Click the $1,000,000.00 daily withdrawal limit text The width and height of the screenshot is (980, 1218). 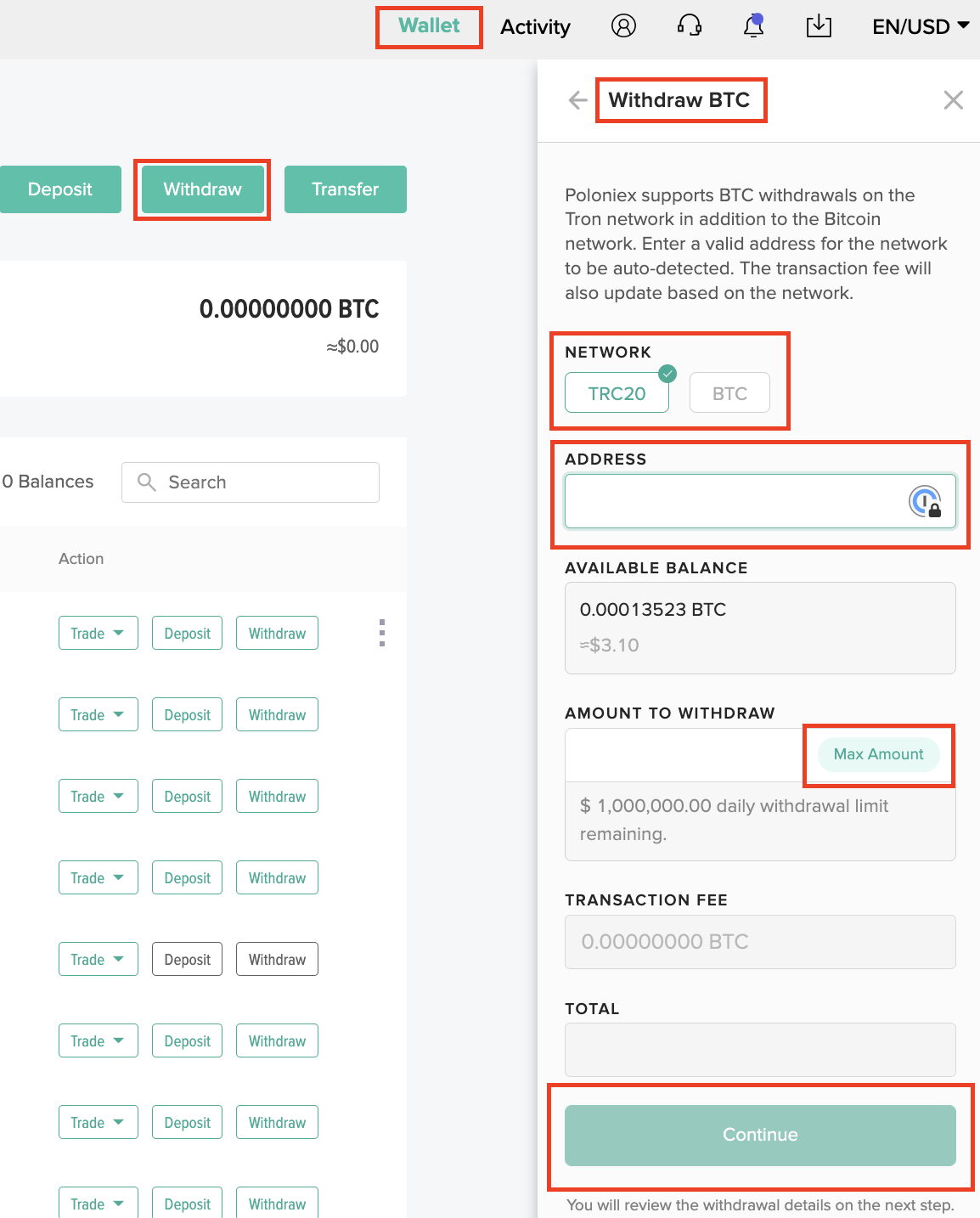734,820
